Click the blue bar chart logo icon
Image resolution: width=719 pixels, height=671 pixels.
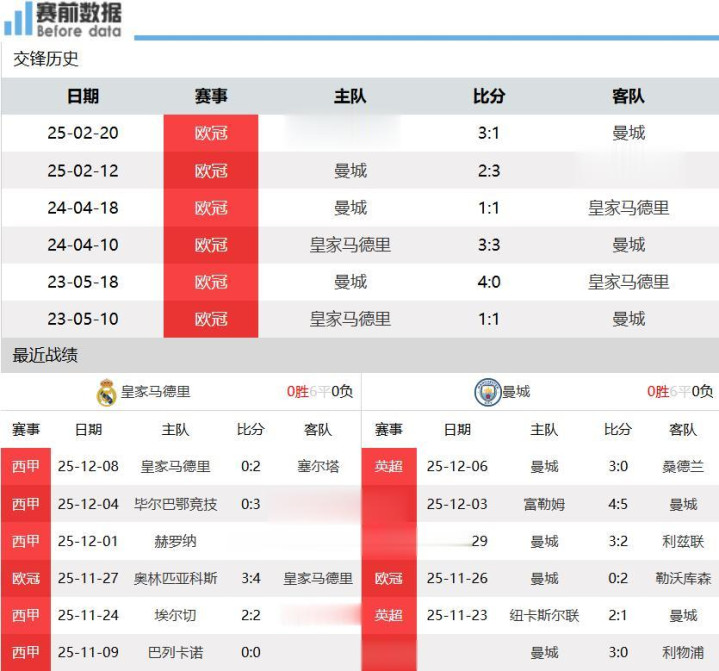[x=17, y=18]
